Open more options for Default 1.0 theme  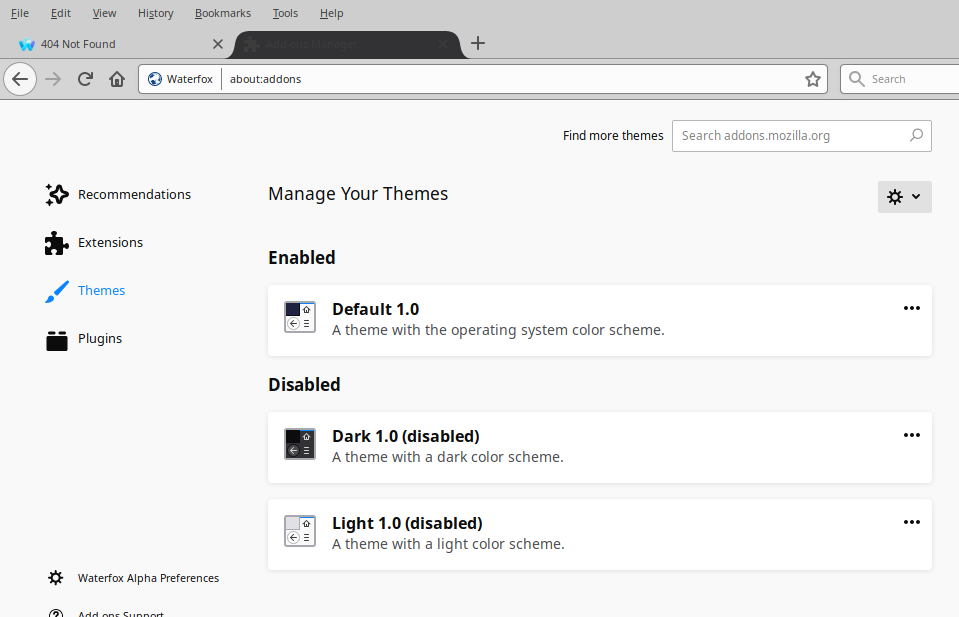(911, 308)
